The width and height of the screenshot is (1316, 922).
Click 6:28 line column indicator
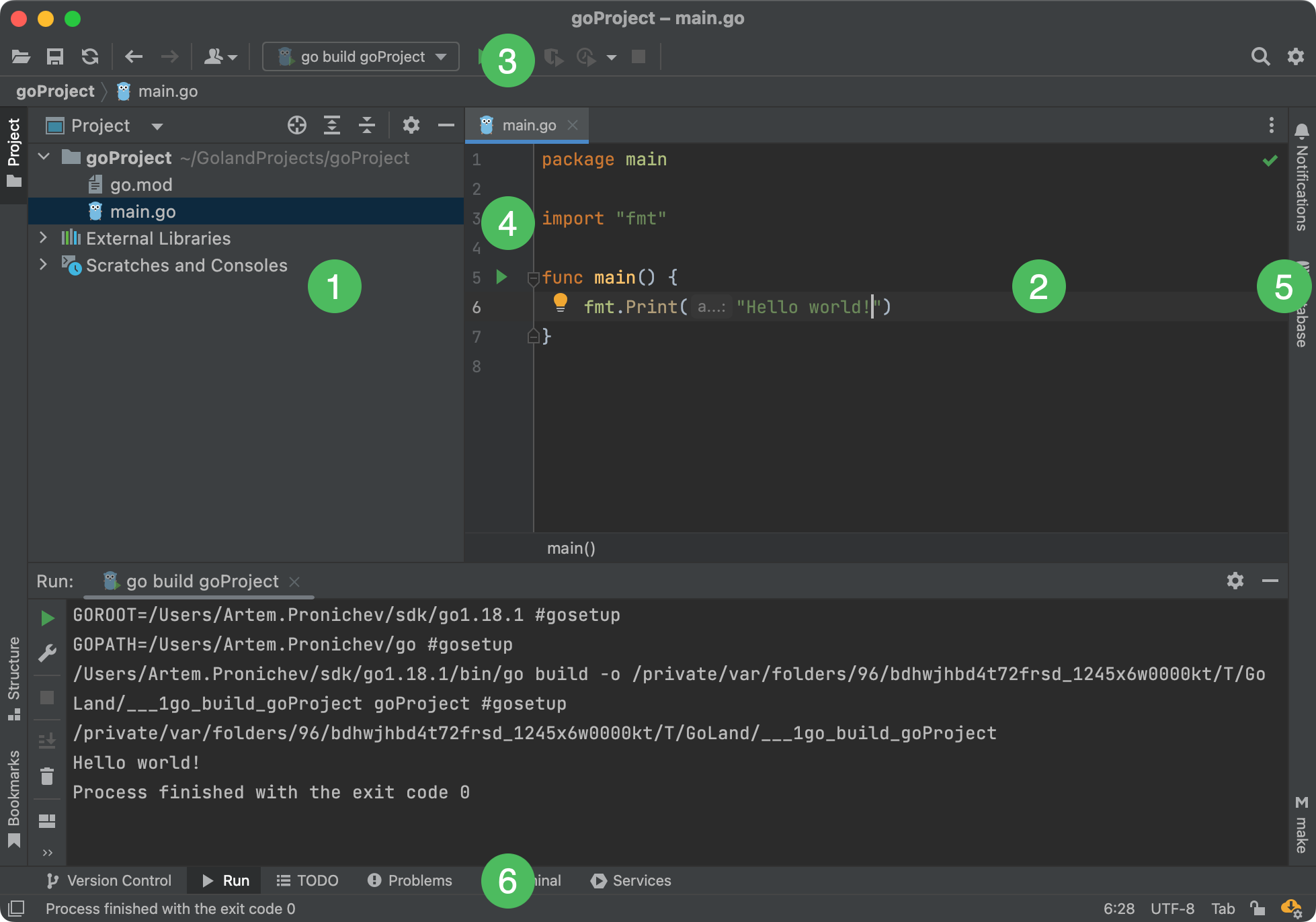point(1119,909)
